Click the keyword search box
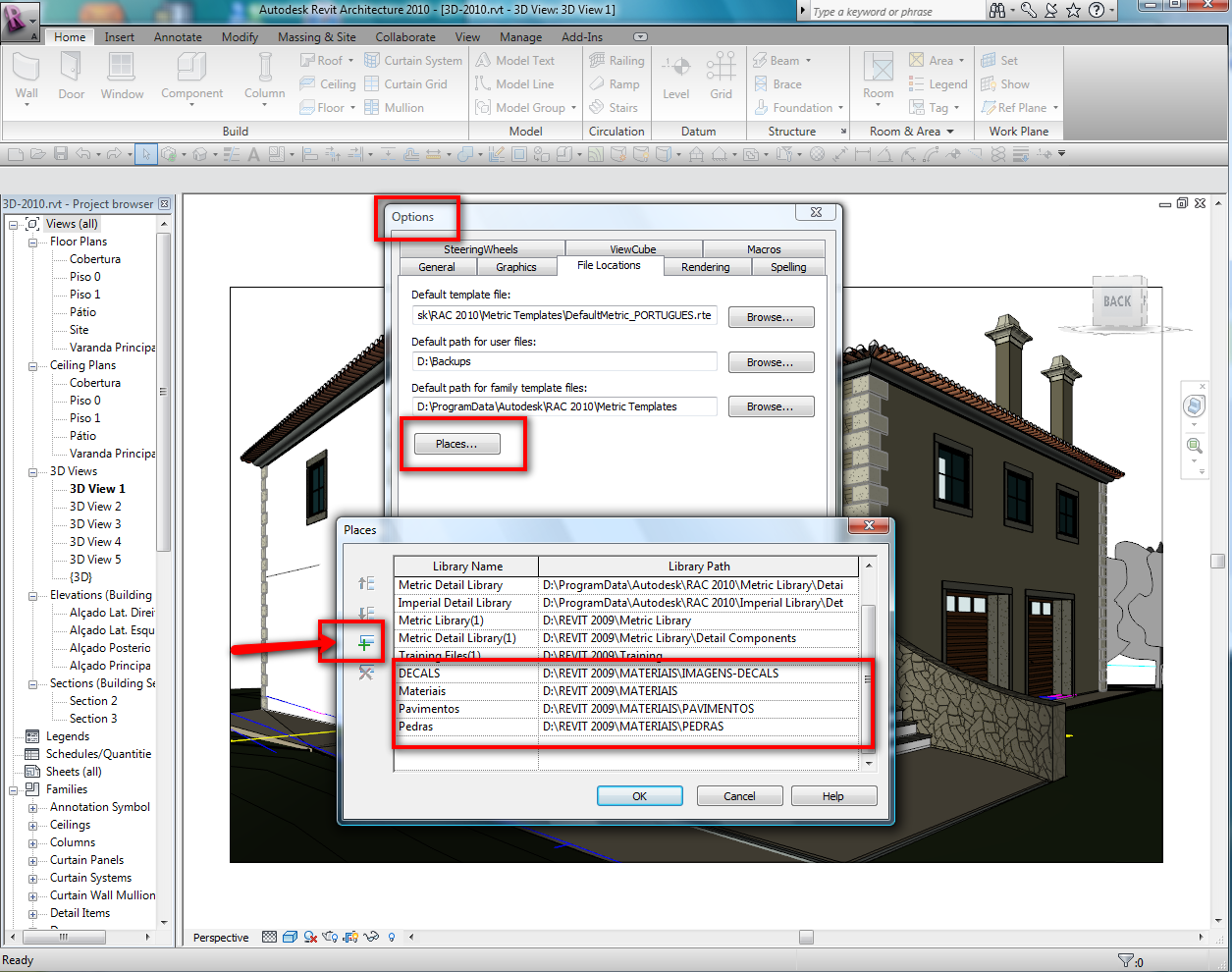Screen dimensions: 1232x972 897,12
